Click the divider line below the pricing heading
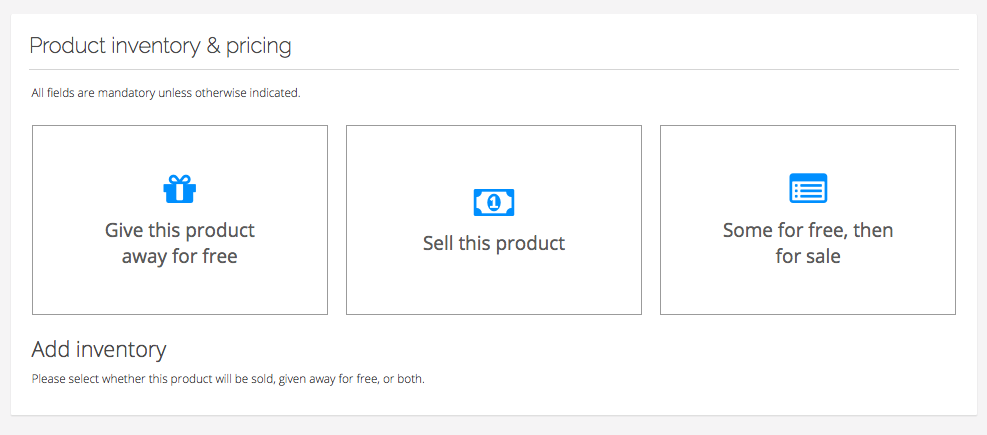This screenshot has height=435, width=987. point(494,69)
